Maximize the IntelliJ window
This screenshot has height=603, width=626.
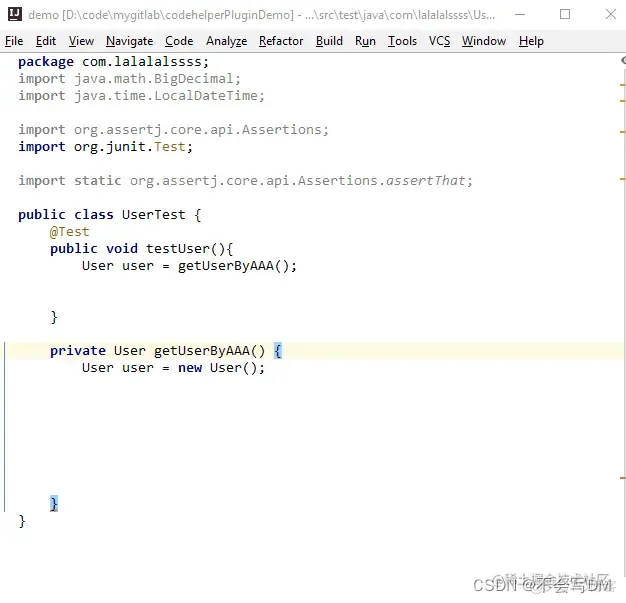coord(565,15)
